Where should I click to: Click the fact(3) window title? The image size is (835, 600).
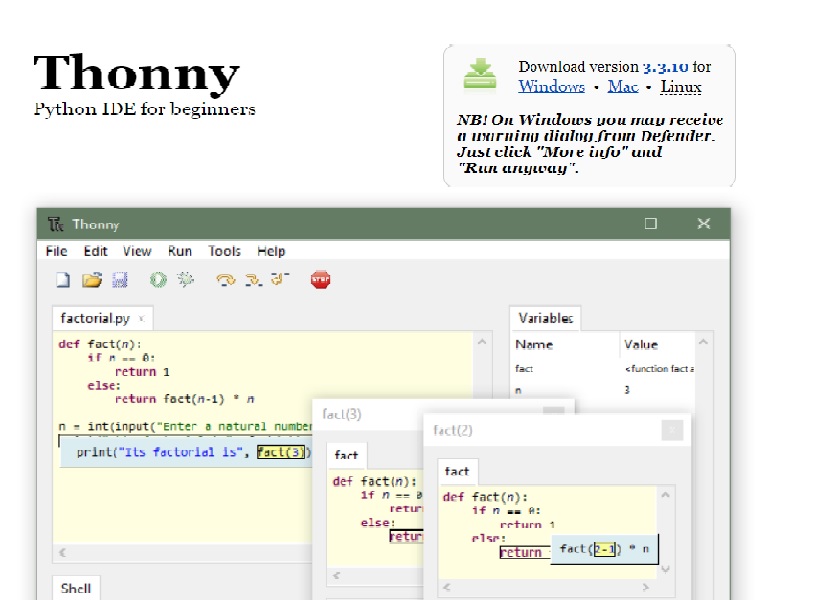point(342,414)
